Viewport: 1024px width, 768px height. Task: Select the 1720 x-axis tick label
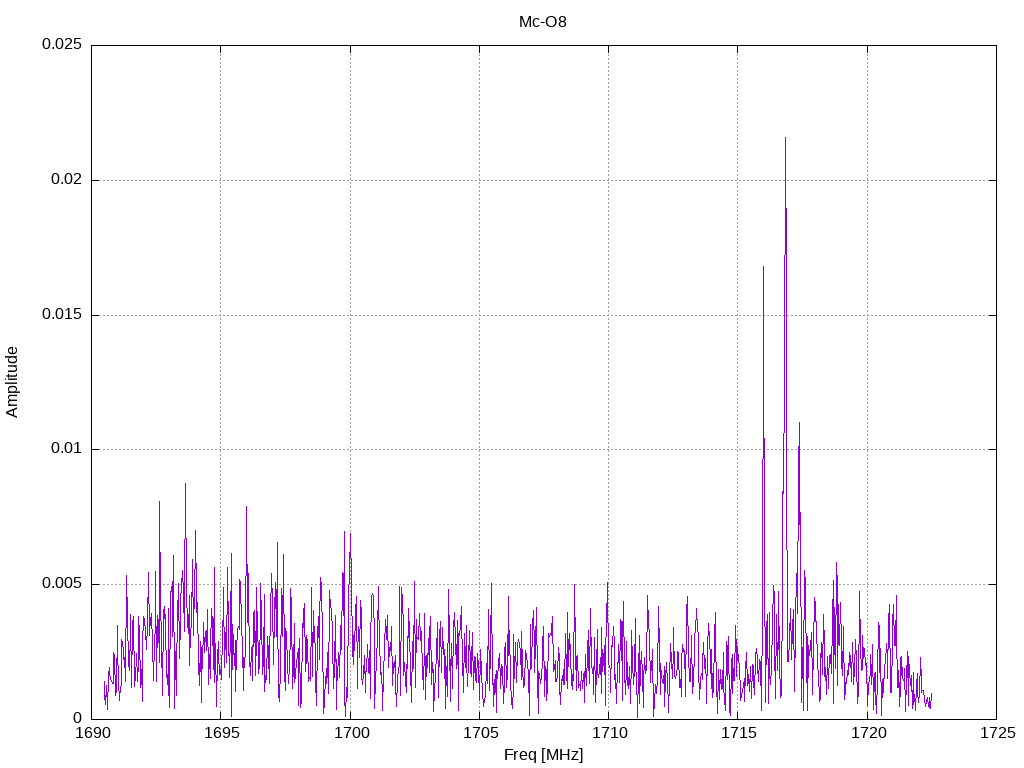[x=867, y=734]
